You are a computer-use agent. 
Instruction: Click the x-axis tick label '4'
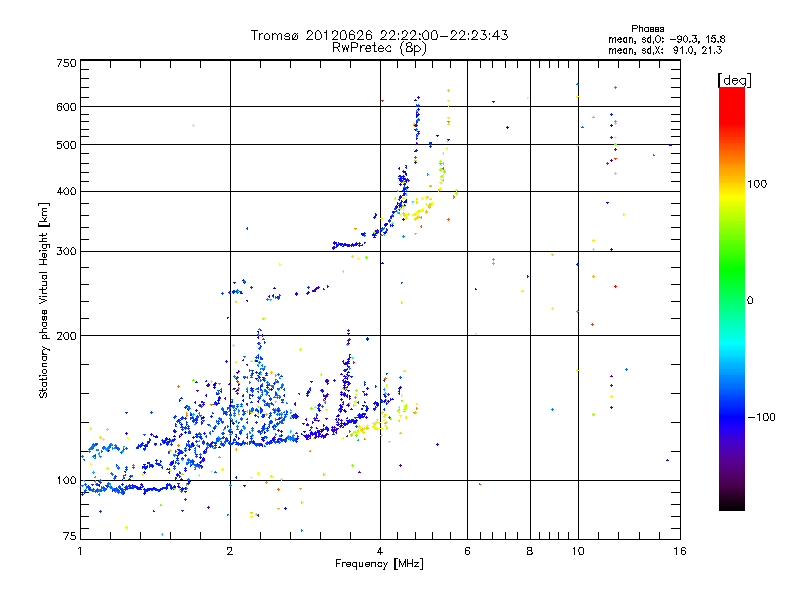click(x=380, y=551)
